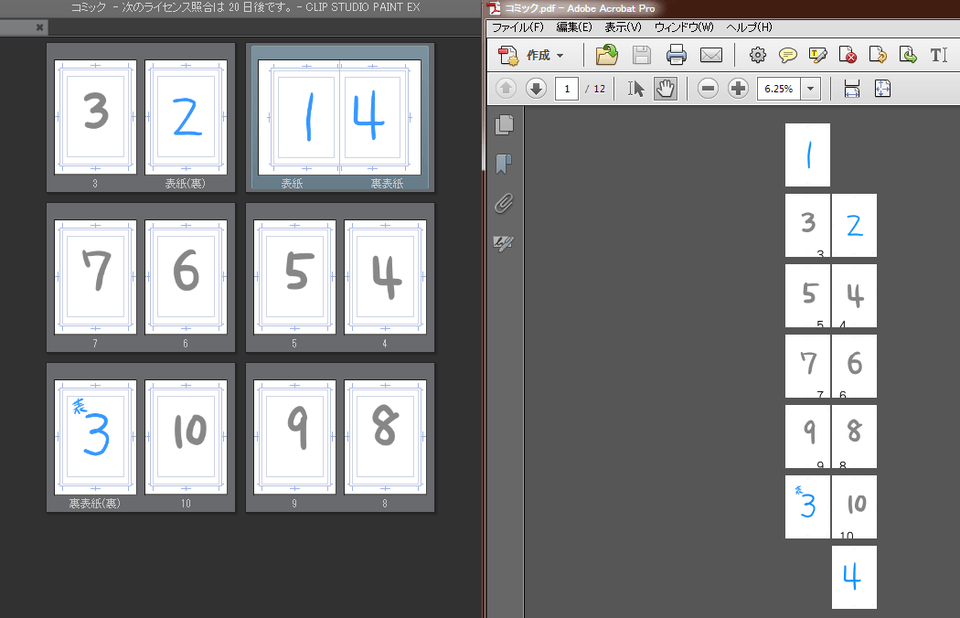
Task: Click the Open file folder icon
Action: click(606, 55)
